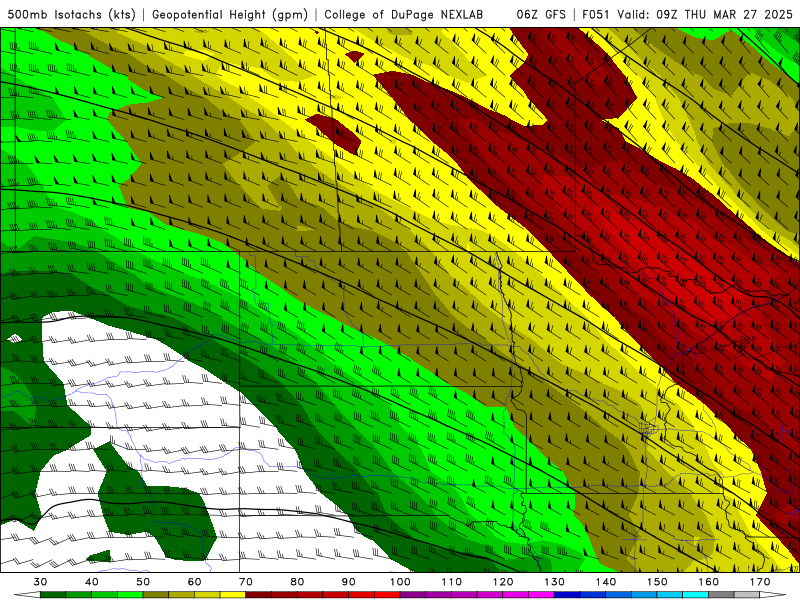Click the 'Geopotential Height (gpm)' header label
The width and height of the screenshot is (800, 600).
[x=230, y=15]
